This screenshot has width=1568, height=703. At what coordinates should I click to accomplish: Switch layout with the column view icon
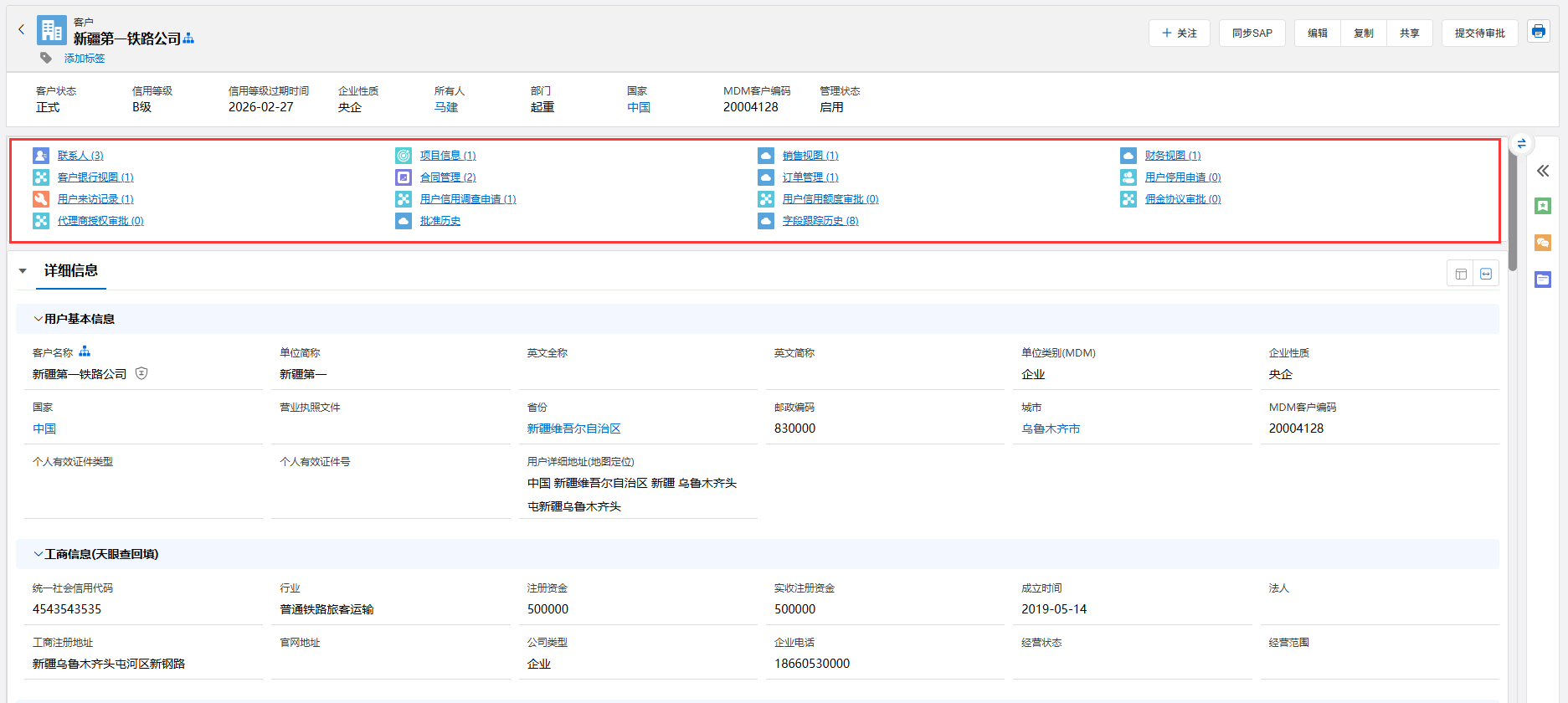(x=1461, y=274)
